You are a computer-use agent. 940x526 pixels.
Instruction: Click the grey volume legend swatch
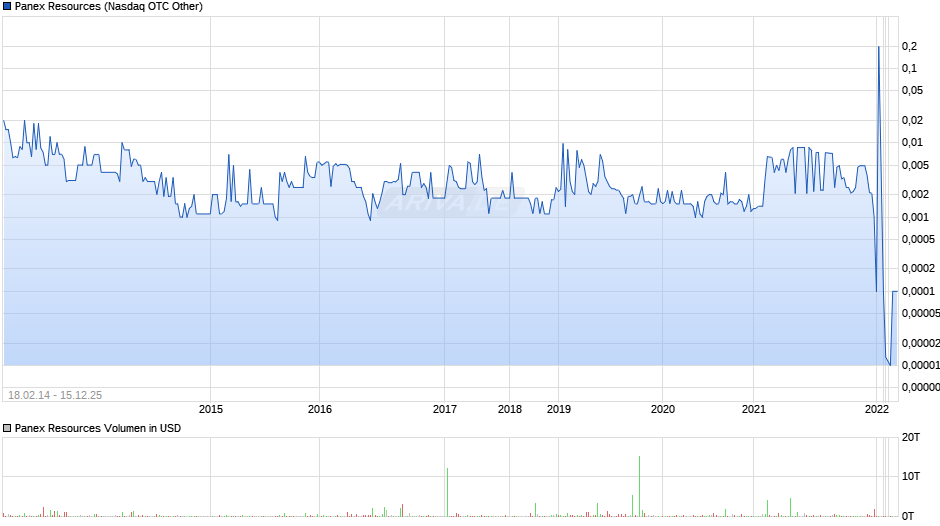coord(7,428)
